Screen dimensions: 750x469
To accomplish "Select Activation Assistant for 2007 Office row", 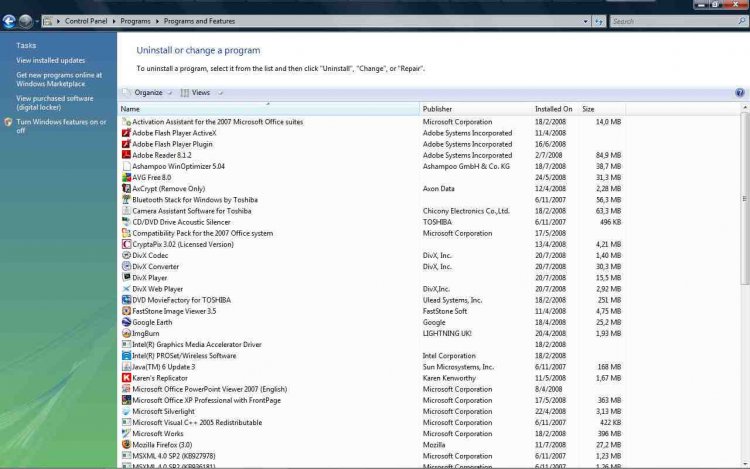I will [372, 122].
